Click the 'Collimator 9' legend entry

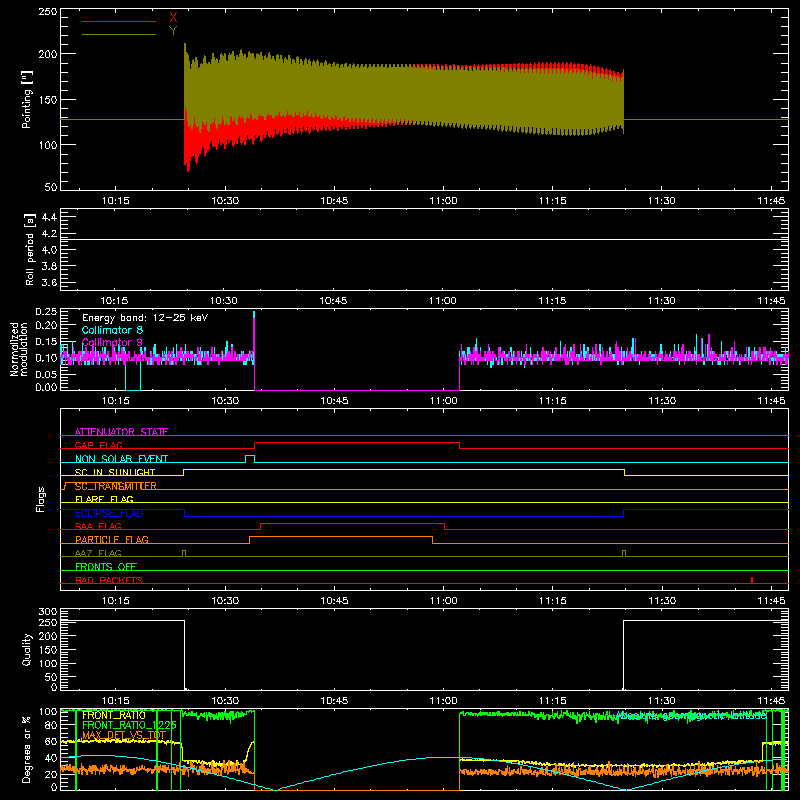click(112, 342)
